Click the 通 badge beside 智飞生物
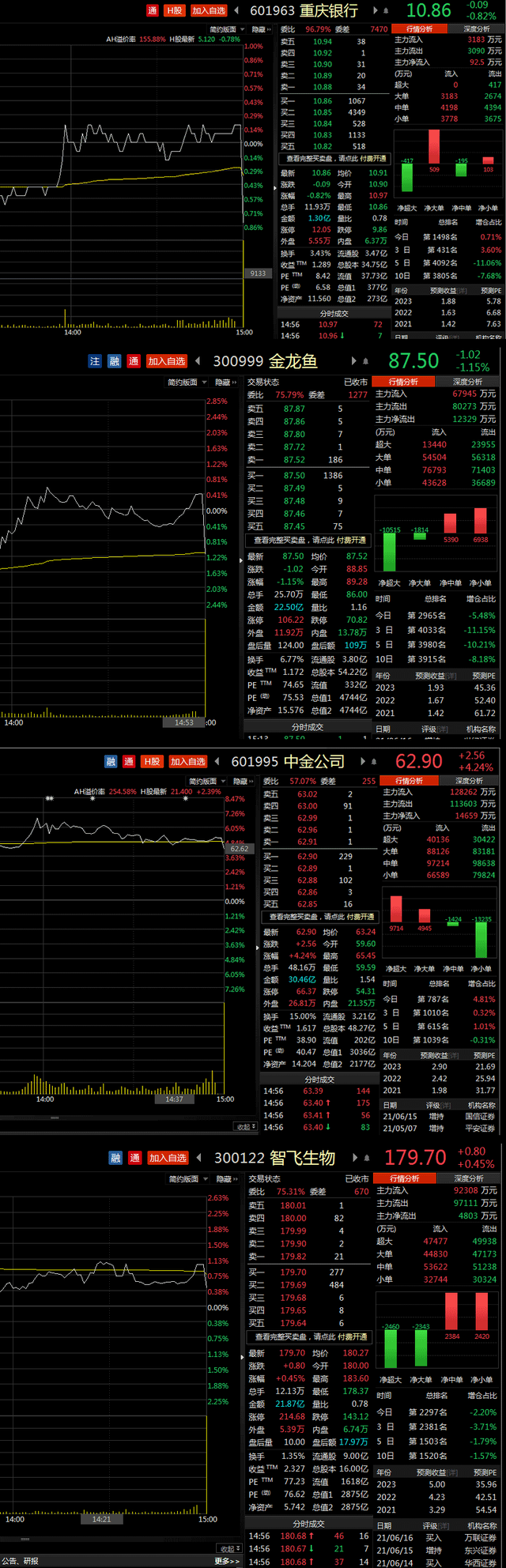This screenshot has height=1568, width=506. [134, 1158]
